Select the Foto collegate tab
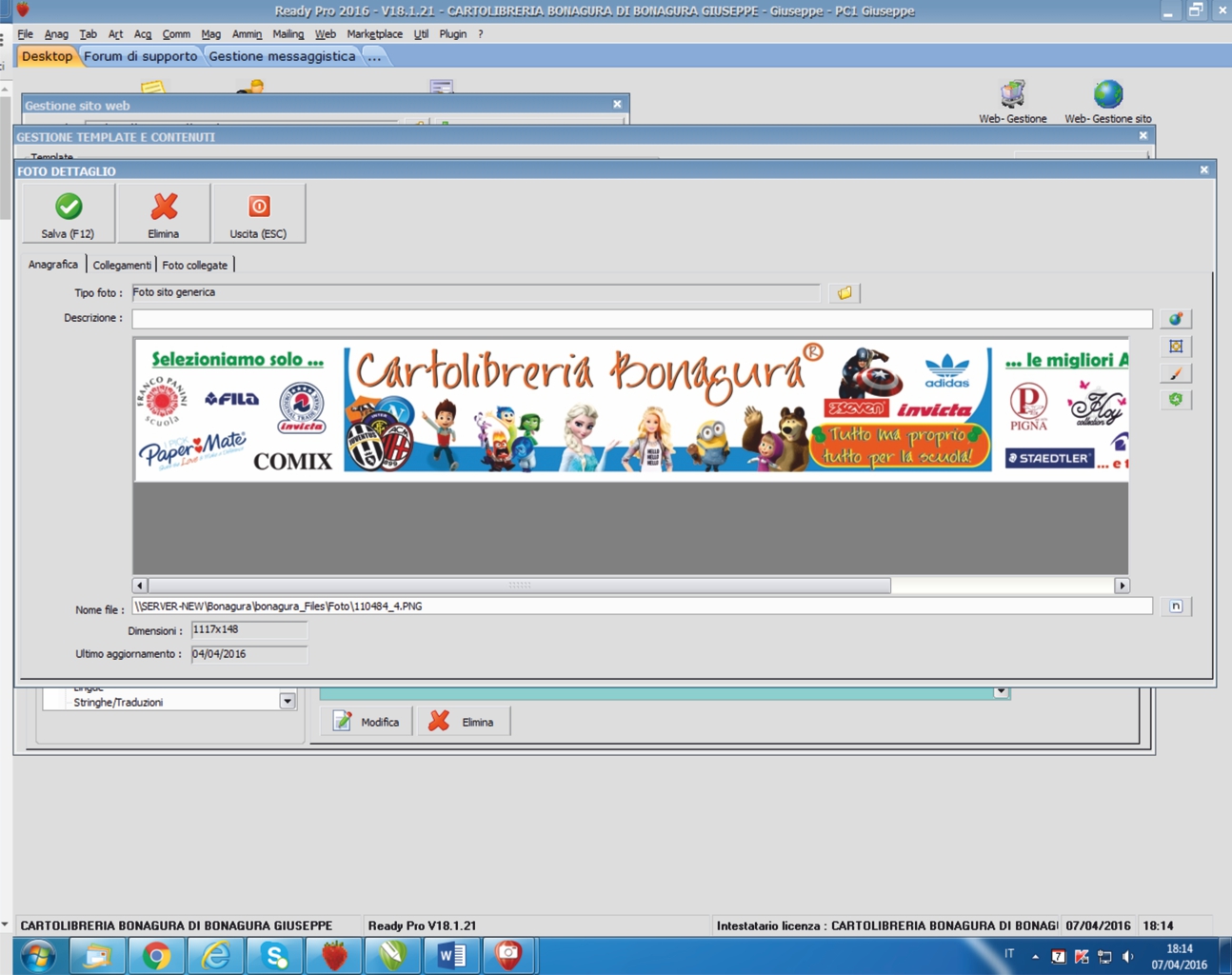 194,265
